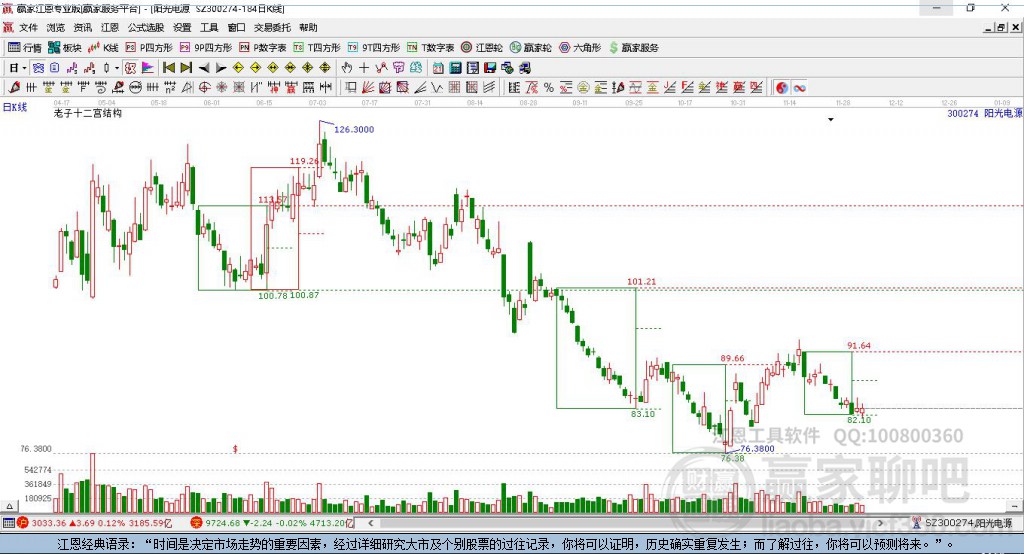Viewport: 1024px width, 554px height.
Task: Open the 资讯 menu
Action: 83,27
